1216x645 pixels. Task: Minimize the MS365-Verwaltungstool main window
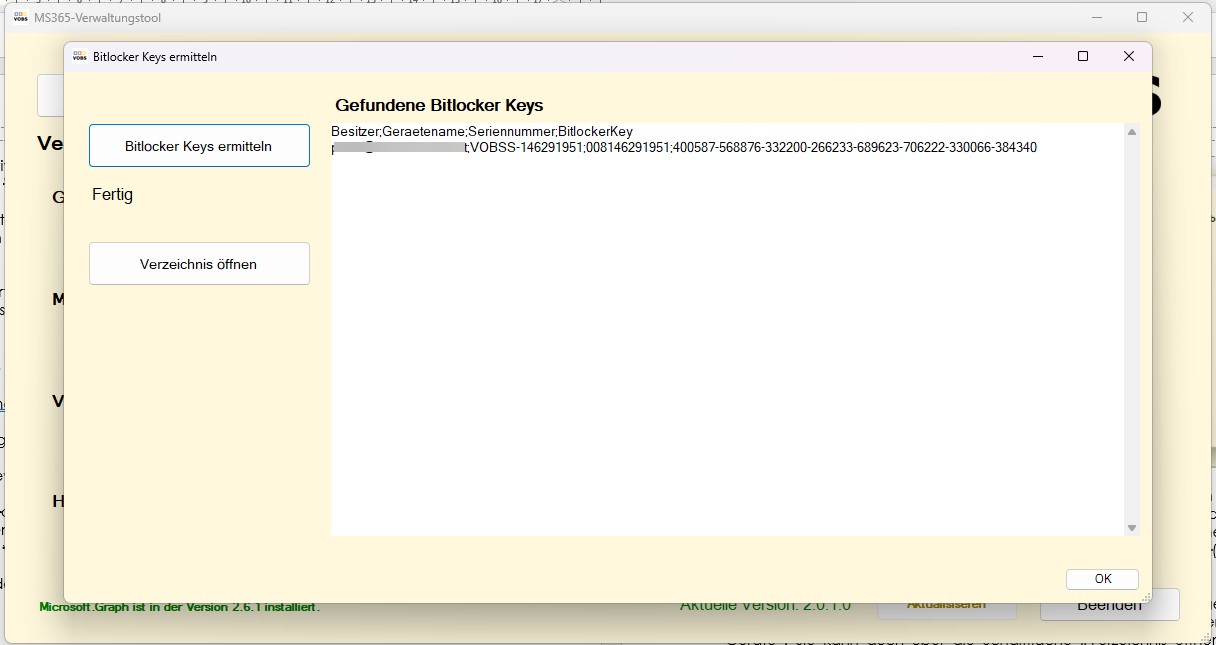1096,18
